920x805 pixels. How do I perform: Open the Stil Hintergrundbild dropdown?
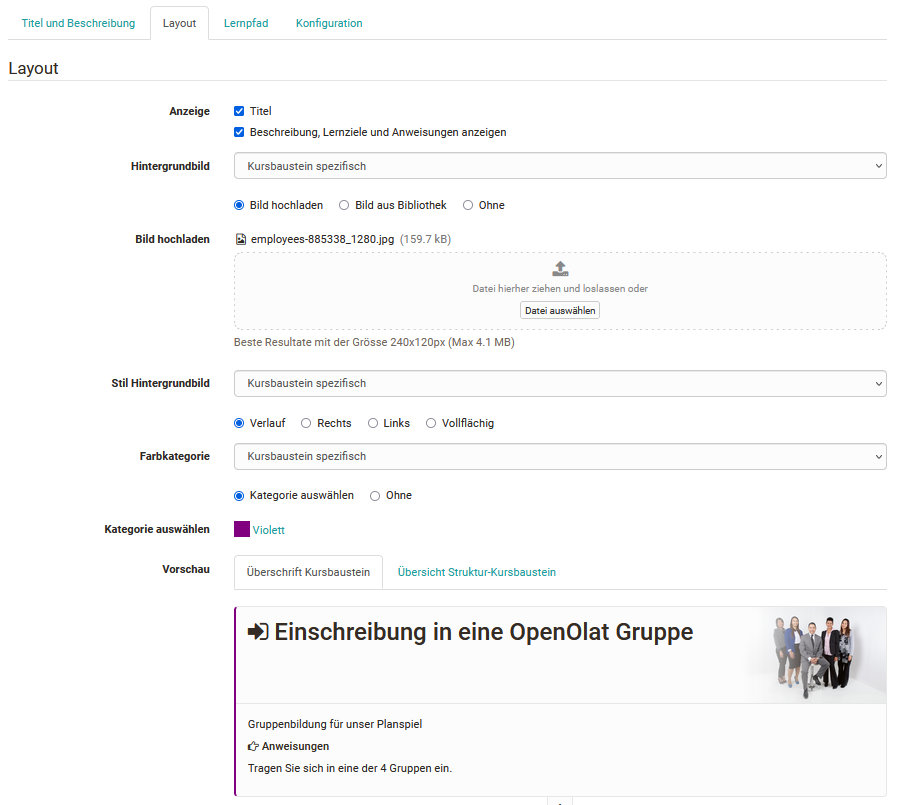(560, 383)
